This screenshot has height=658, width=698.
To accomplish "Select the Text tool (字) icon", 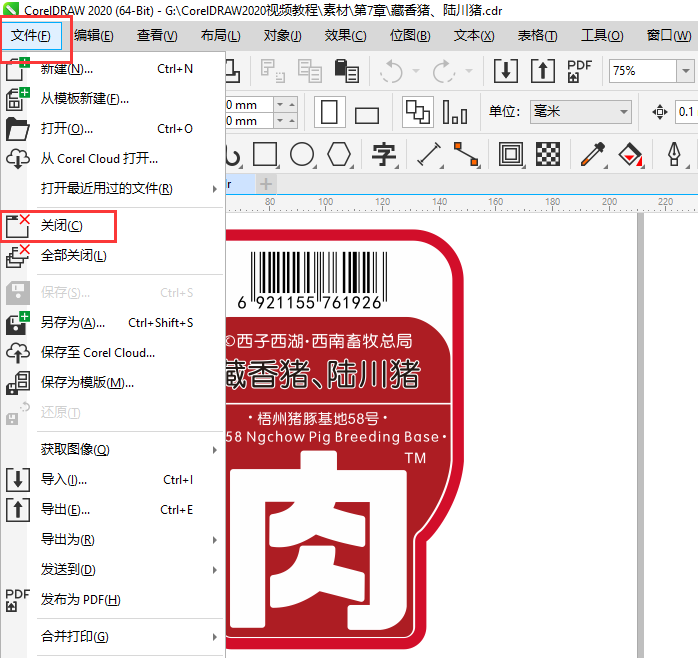I will (x=384, y=155).
